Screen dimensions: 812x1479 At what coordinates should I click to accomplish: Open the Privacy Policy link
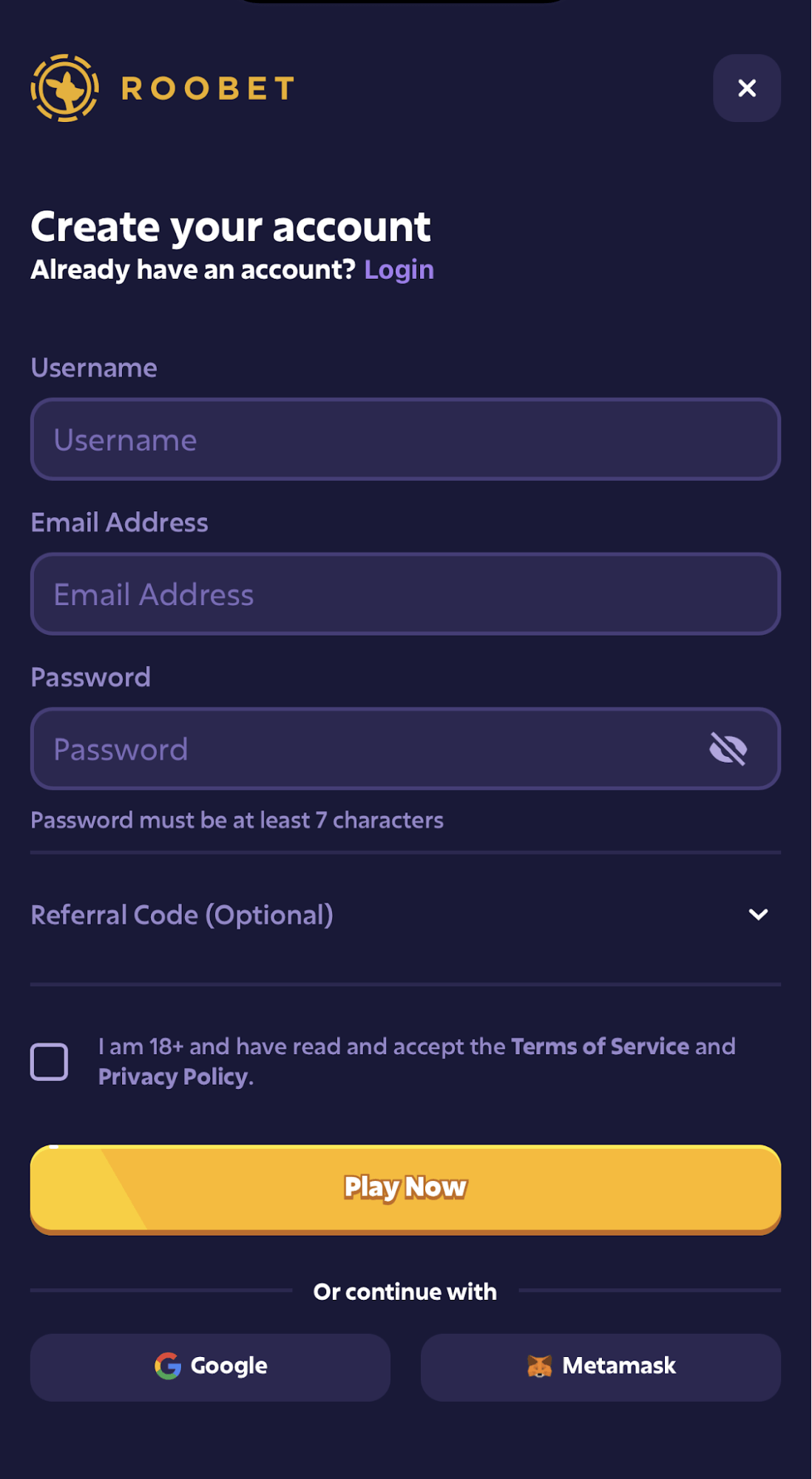[173, 1077]
